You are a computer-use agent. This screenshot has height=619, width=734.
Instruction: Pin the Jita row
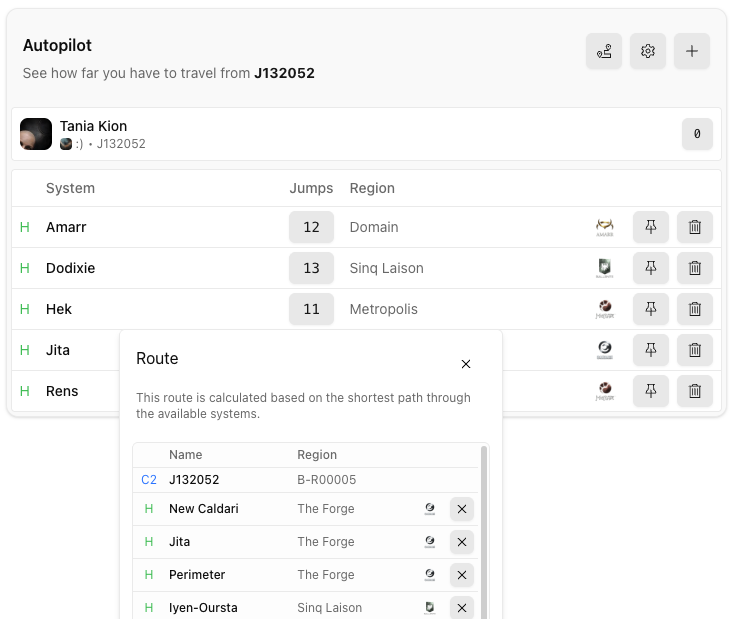(x=651, y=350)
